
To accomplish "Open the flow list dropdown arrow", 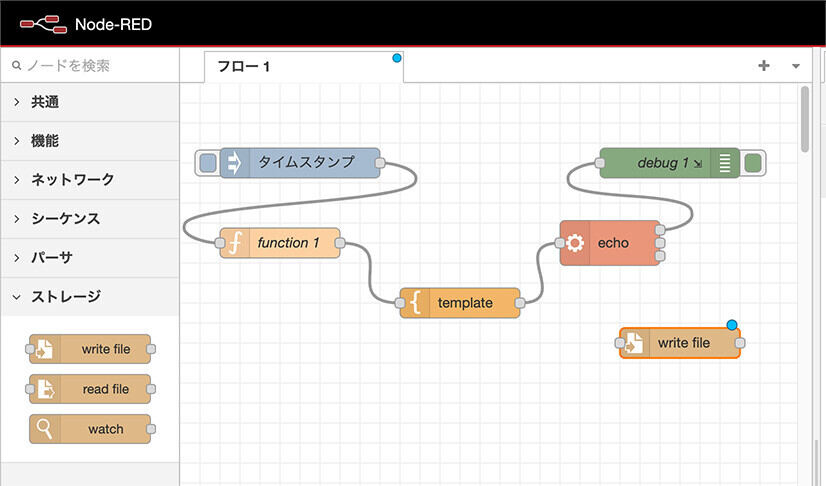I will [x=796, y=66].
